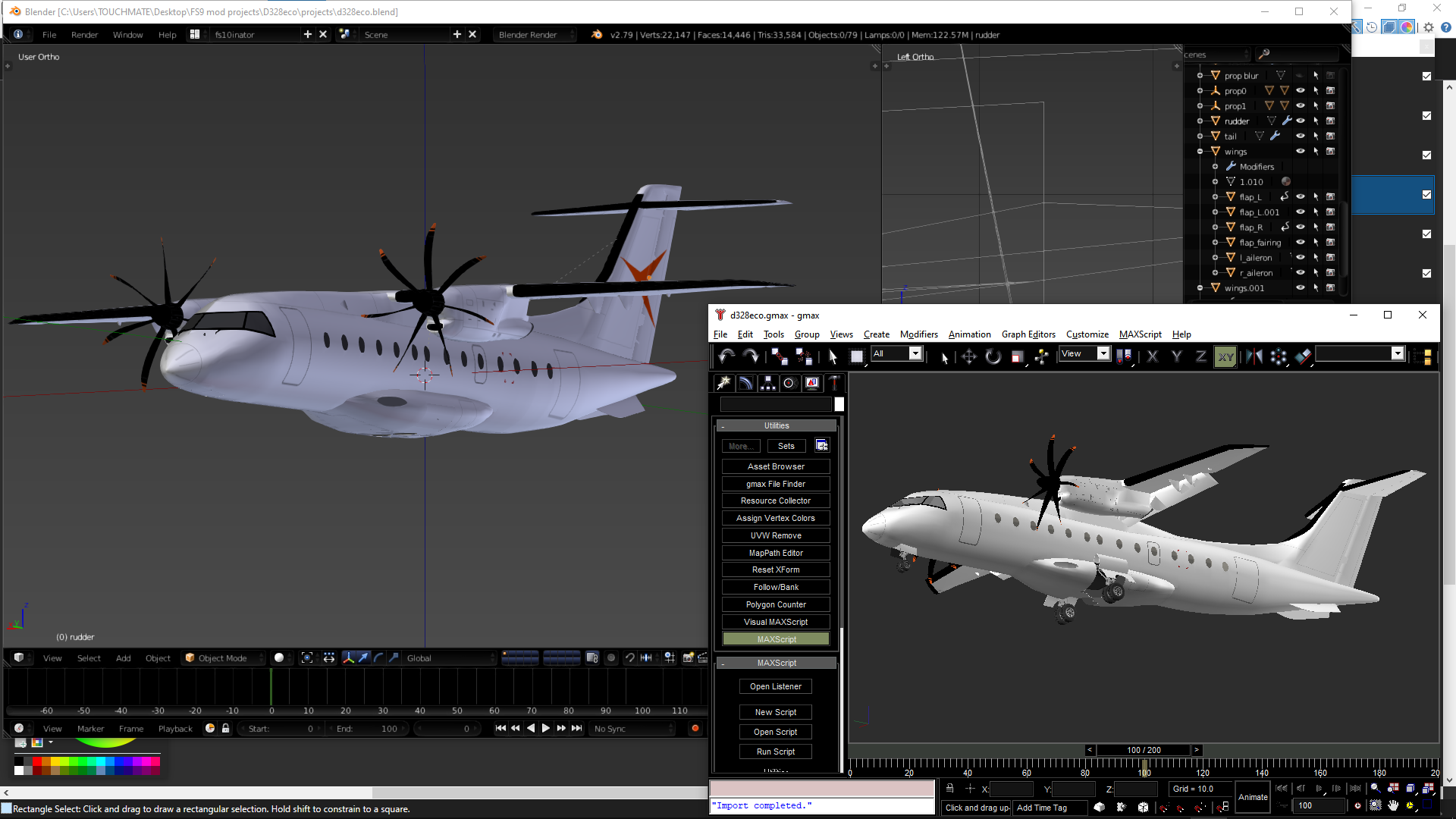The height and width of the screenshot is (819, 1456).
Task: Jump to the start frame in Blender timeline
Action: click(500, 729)
